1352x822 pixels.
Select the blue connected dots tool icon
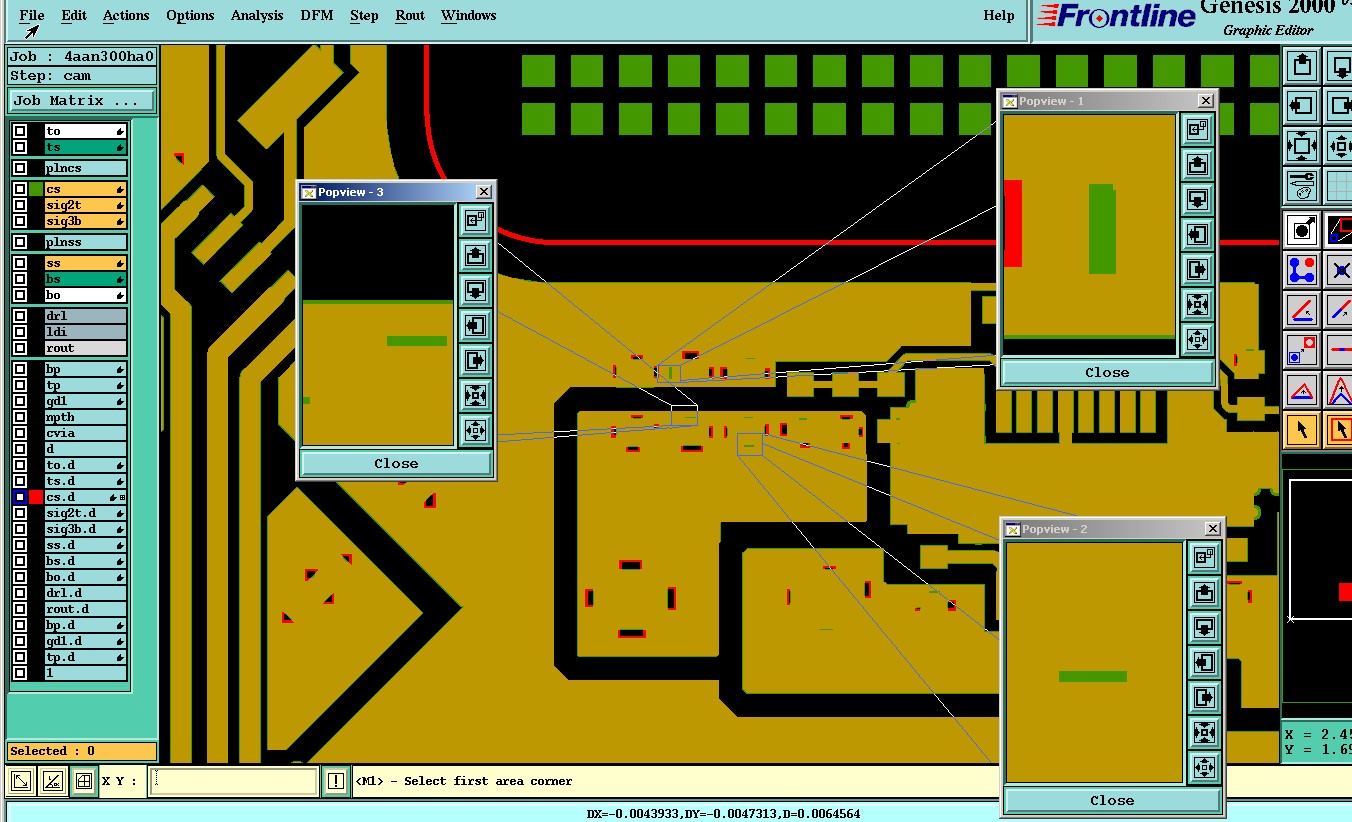1301,270
